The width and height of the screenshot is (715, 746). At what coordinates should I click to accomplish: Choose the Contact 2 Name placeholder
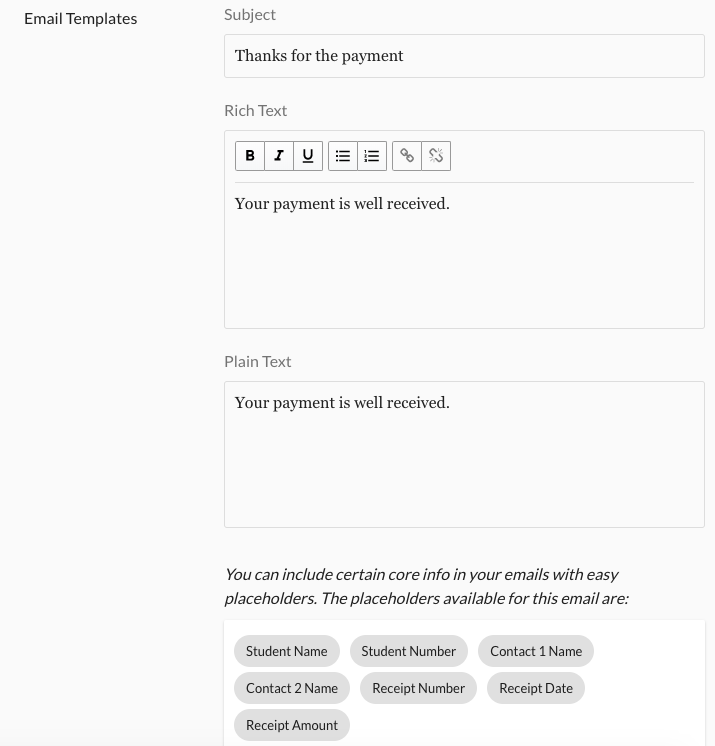(292, 688)
